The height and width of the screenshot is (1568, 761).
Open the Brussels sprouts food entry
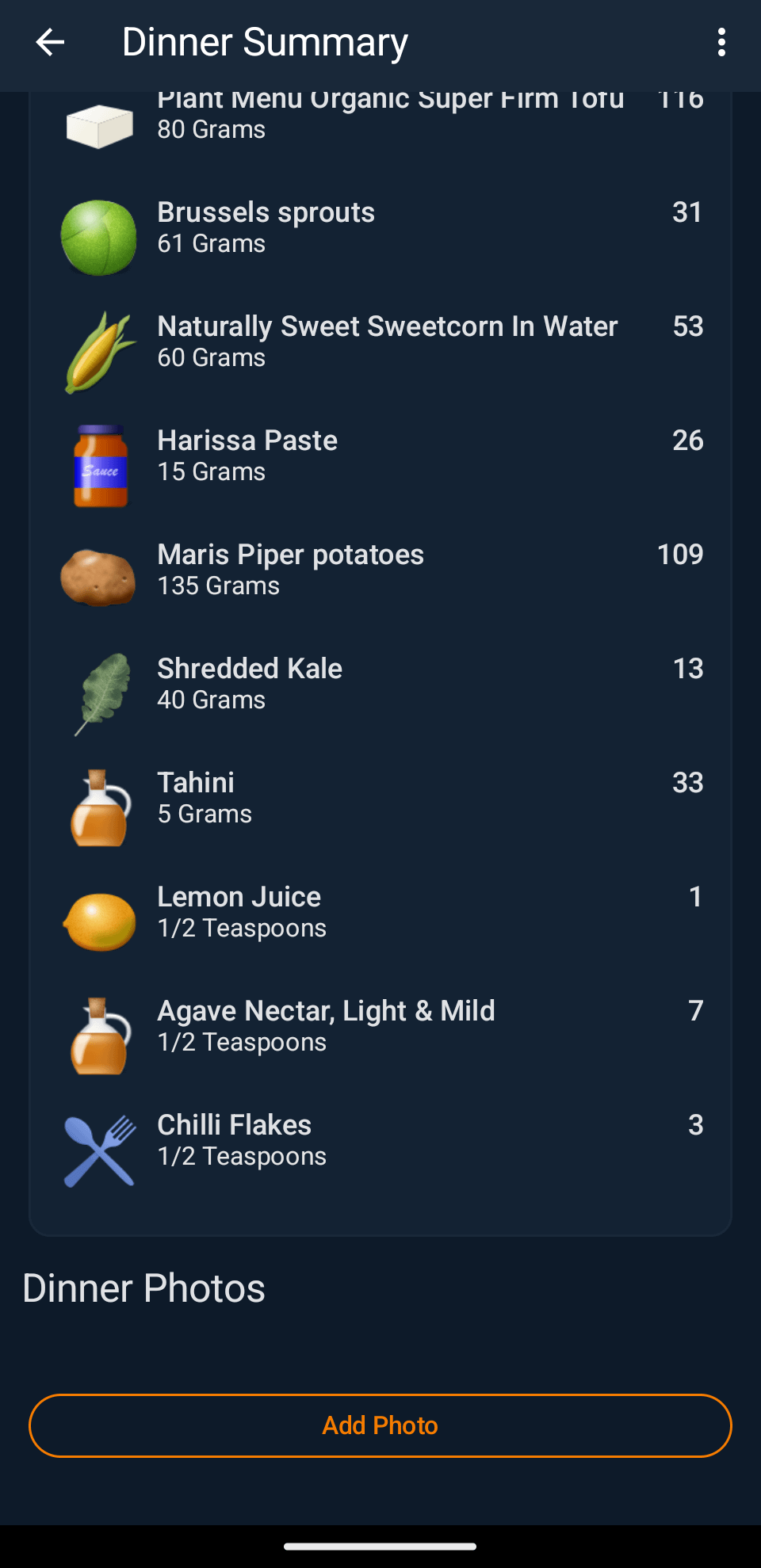coord(266,227)
